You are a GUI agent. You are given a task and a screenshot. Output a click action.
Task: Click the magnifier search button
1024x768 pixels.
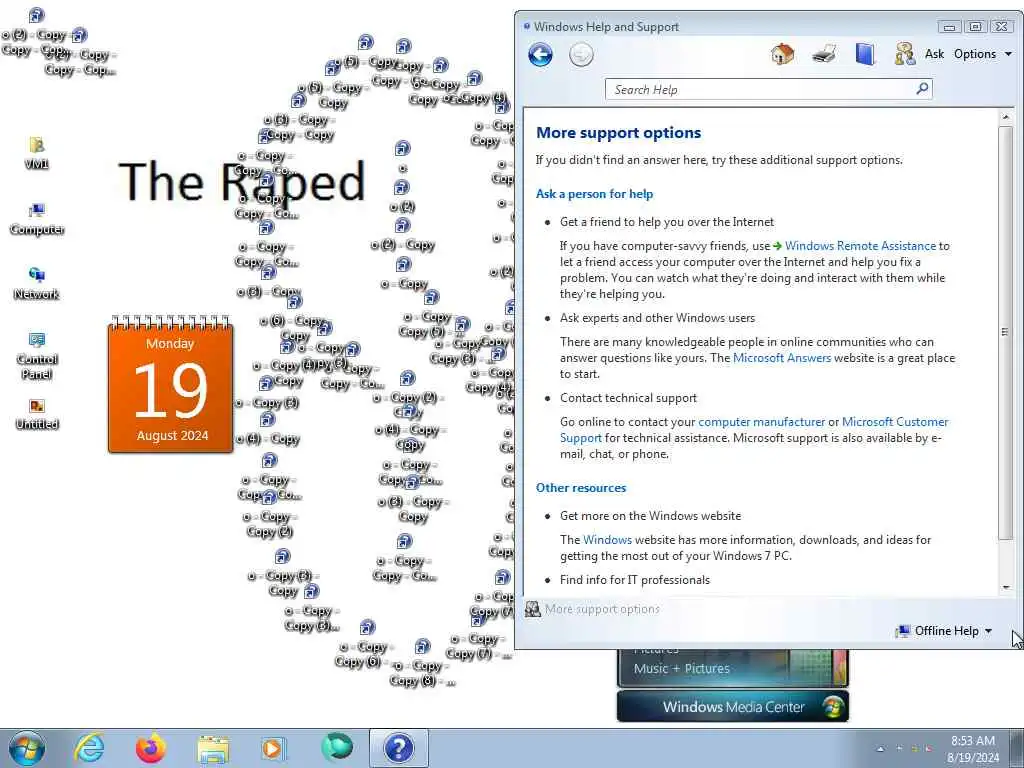coord(922,89)
